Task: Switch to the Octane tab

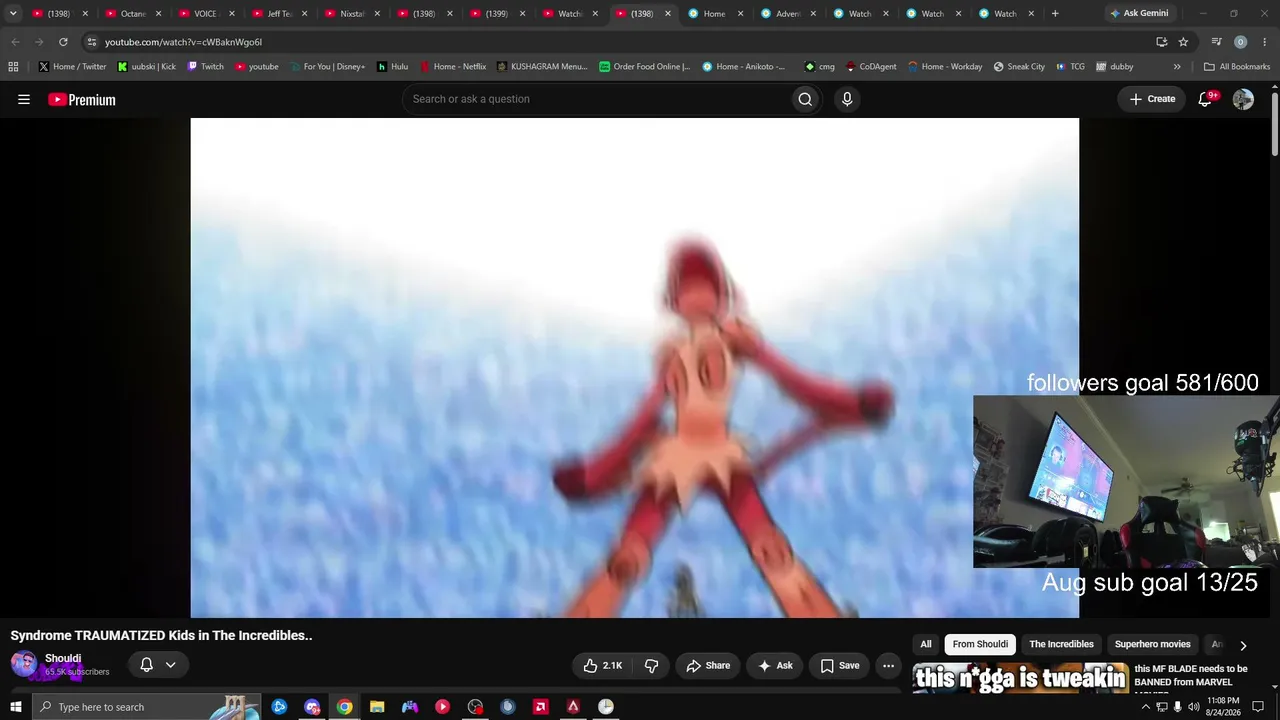Action: tap(133, 14)
